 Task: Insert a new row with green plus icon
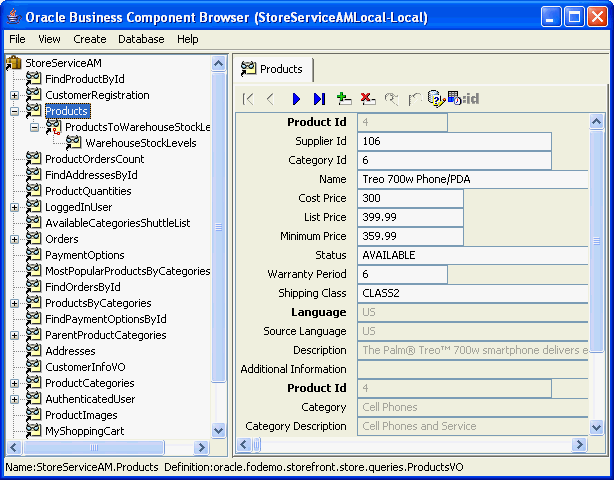tap(344, 99)
